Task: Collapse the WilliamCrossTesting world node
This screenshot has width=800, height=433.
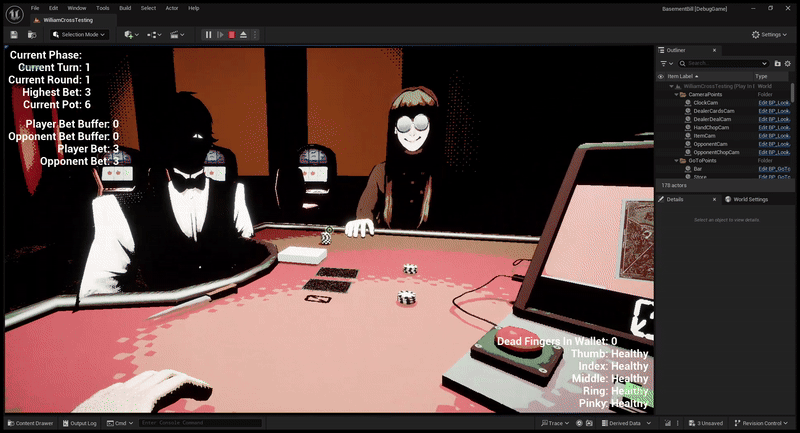Action: coord(671,86)
